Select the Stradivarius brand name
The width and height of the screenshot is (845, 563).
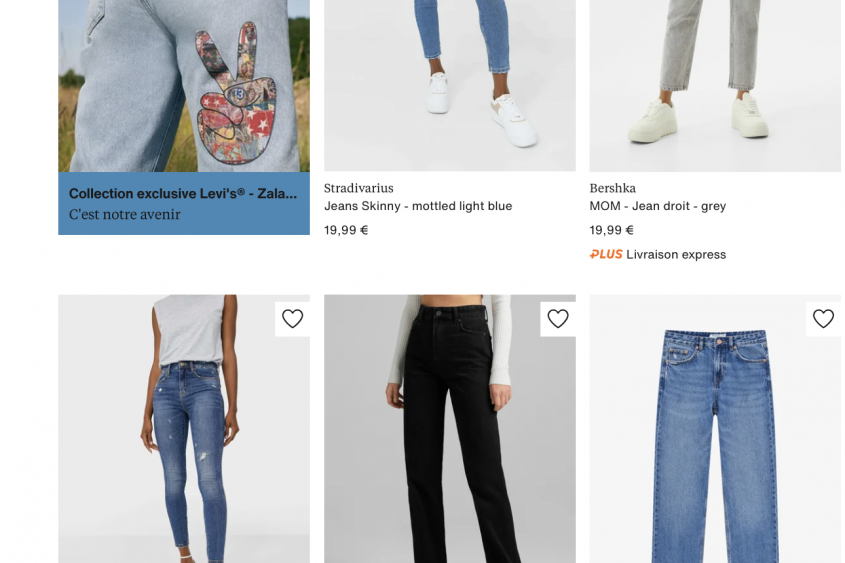pyautogui.click(x=358, y=188)
